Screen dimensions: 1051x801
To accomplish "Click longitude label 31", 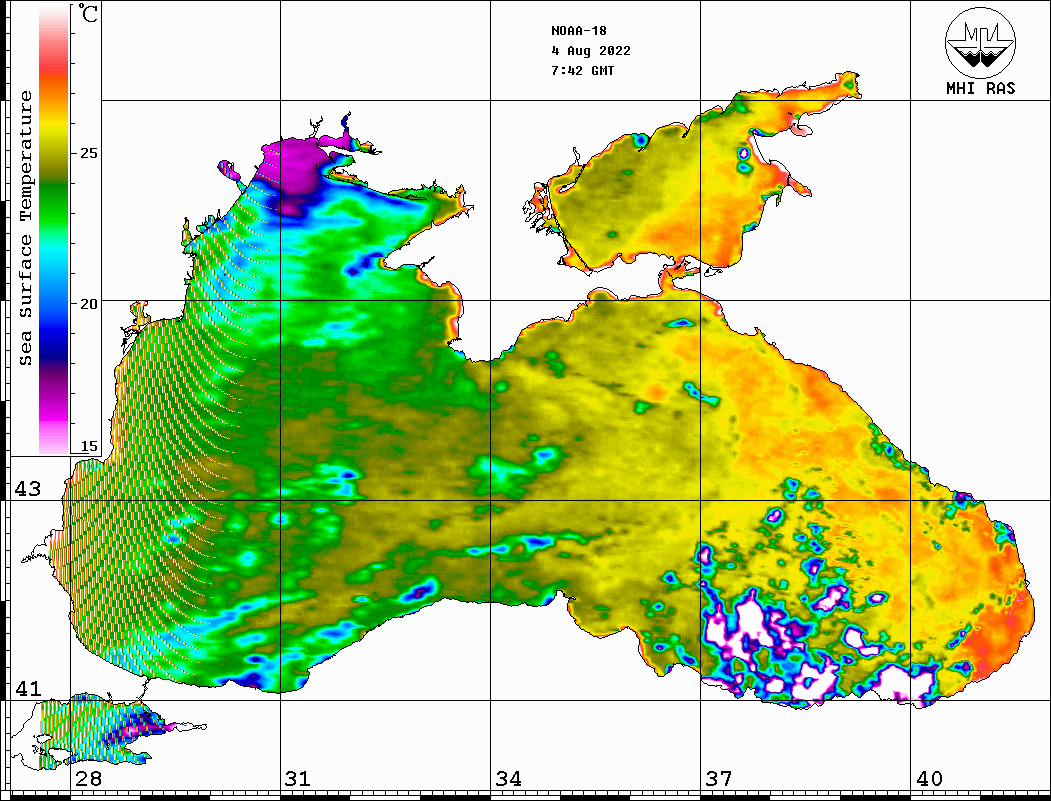I will point(298,779).
